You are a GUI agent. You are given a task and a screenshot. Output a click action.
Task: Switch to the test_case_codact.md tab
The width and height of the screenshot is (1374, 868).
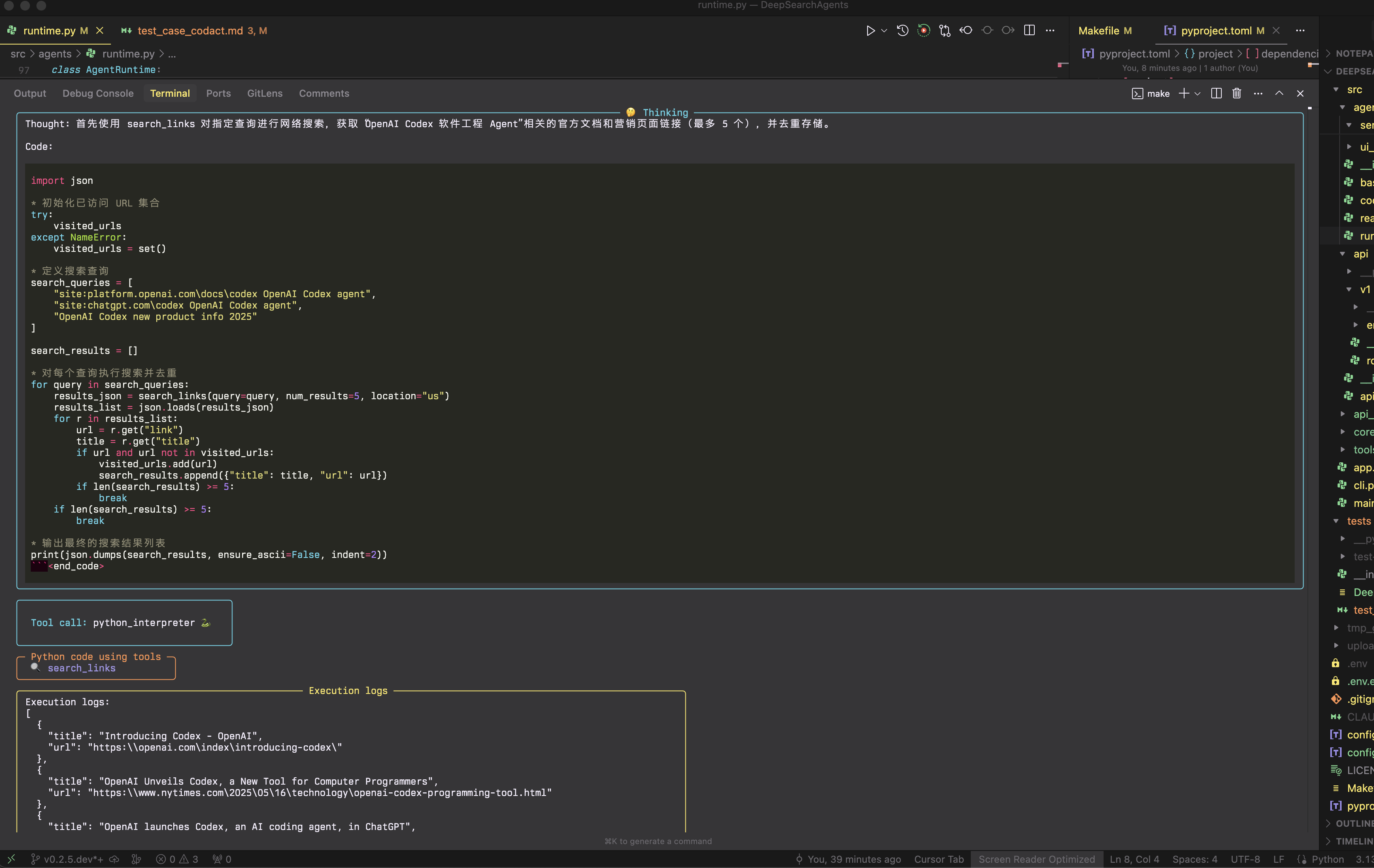tap(194, 31)
